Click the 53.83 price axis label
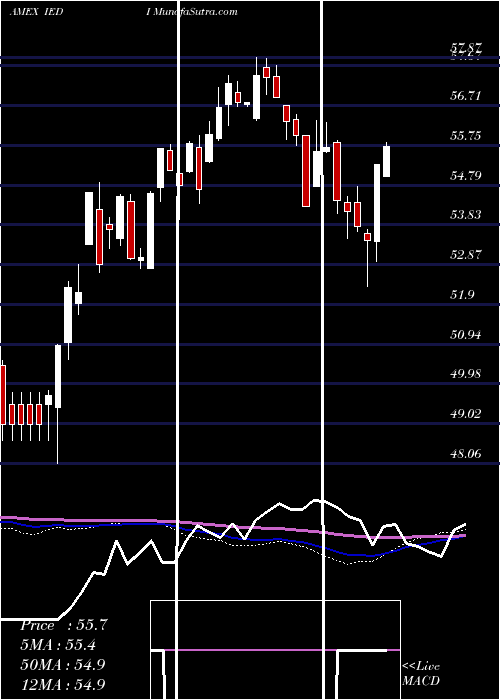The height and width of the screenshot is (700, 500). click(x=466, y=215)
